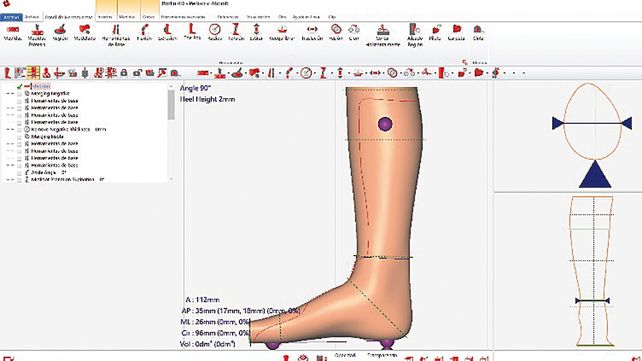Switch to the Clip ribbon tab

332,17
